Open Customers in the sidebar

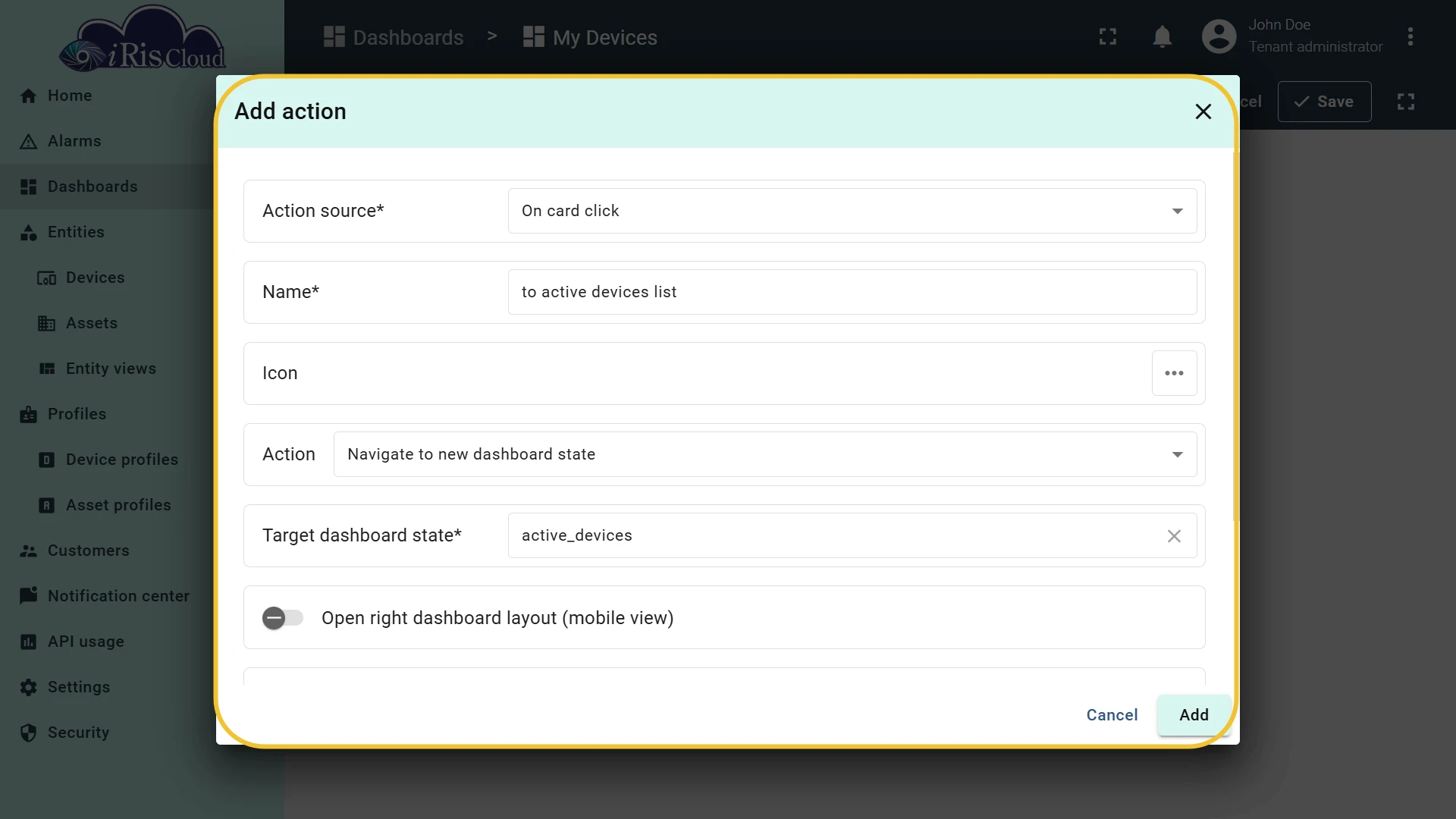(106, 551)
